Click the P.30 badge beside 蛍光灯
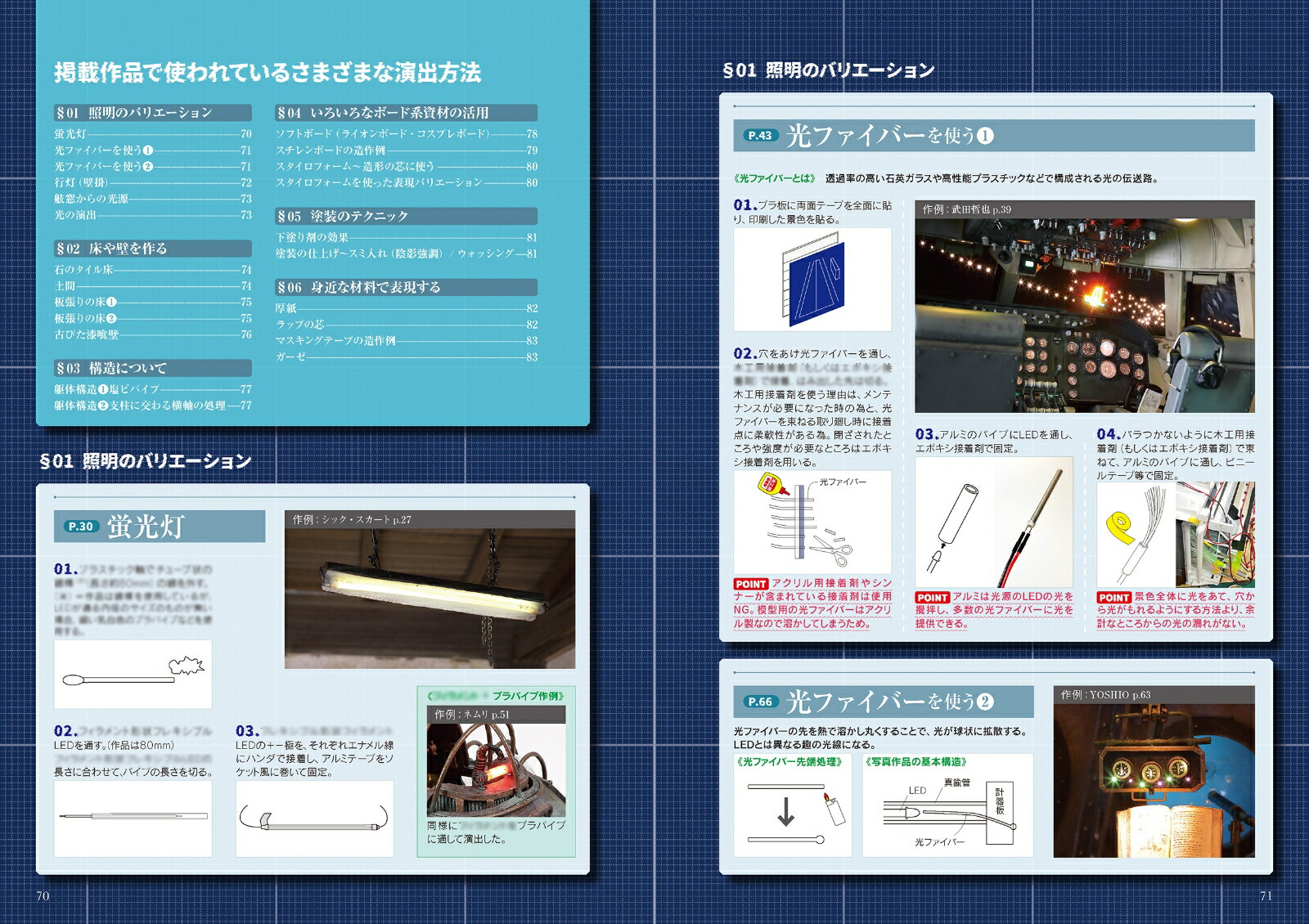 click(x=80, y=527)
